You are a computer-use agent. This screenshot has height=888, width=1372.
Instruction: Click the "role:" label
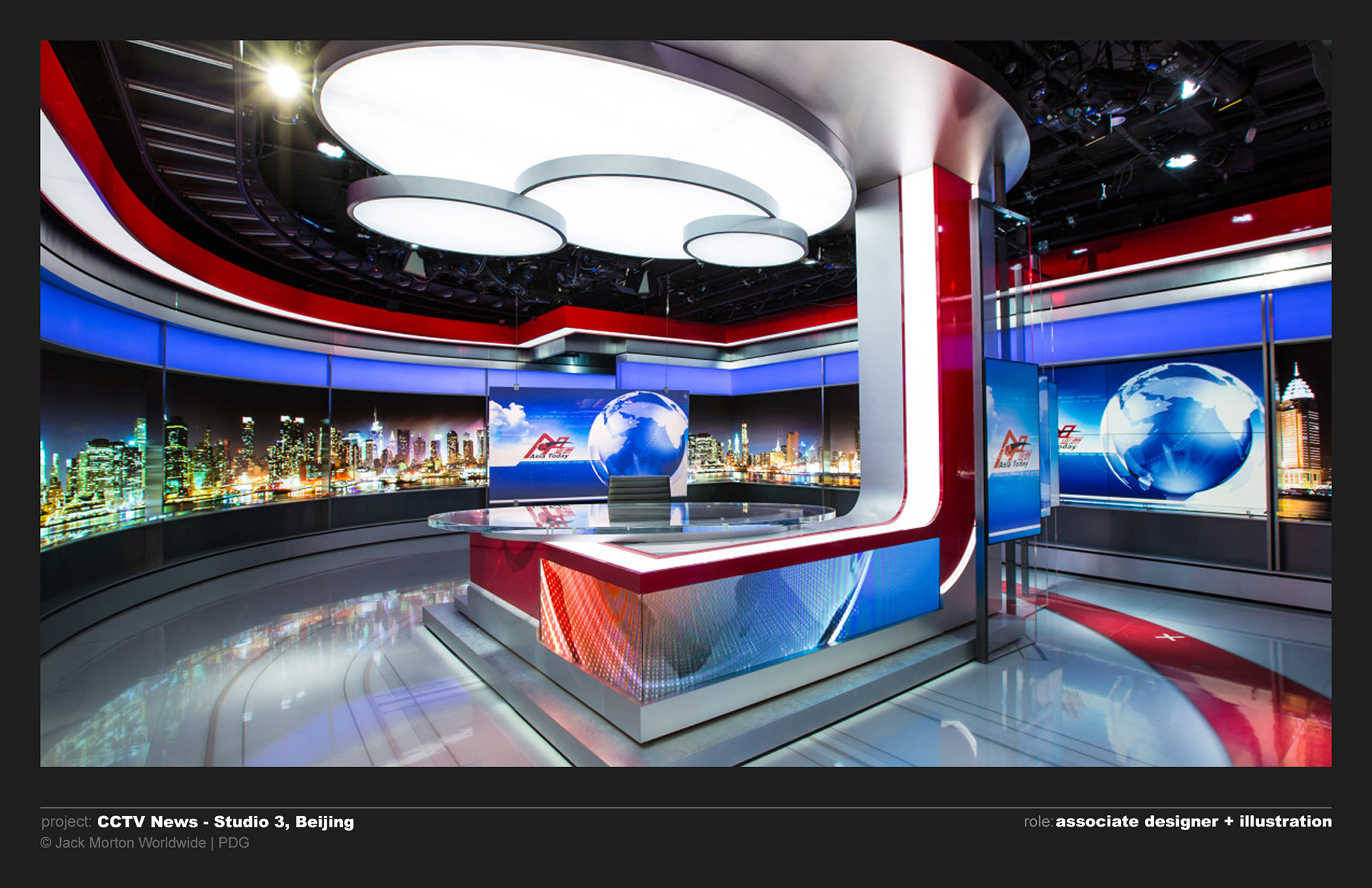pos(1038,822)
